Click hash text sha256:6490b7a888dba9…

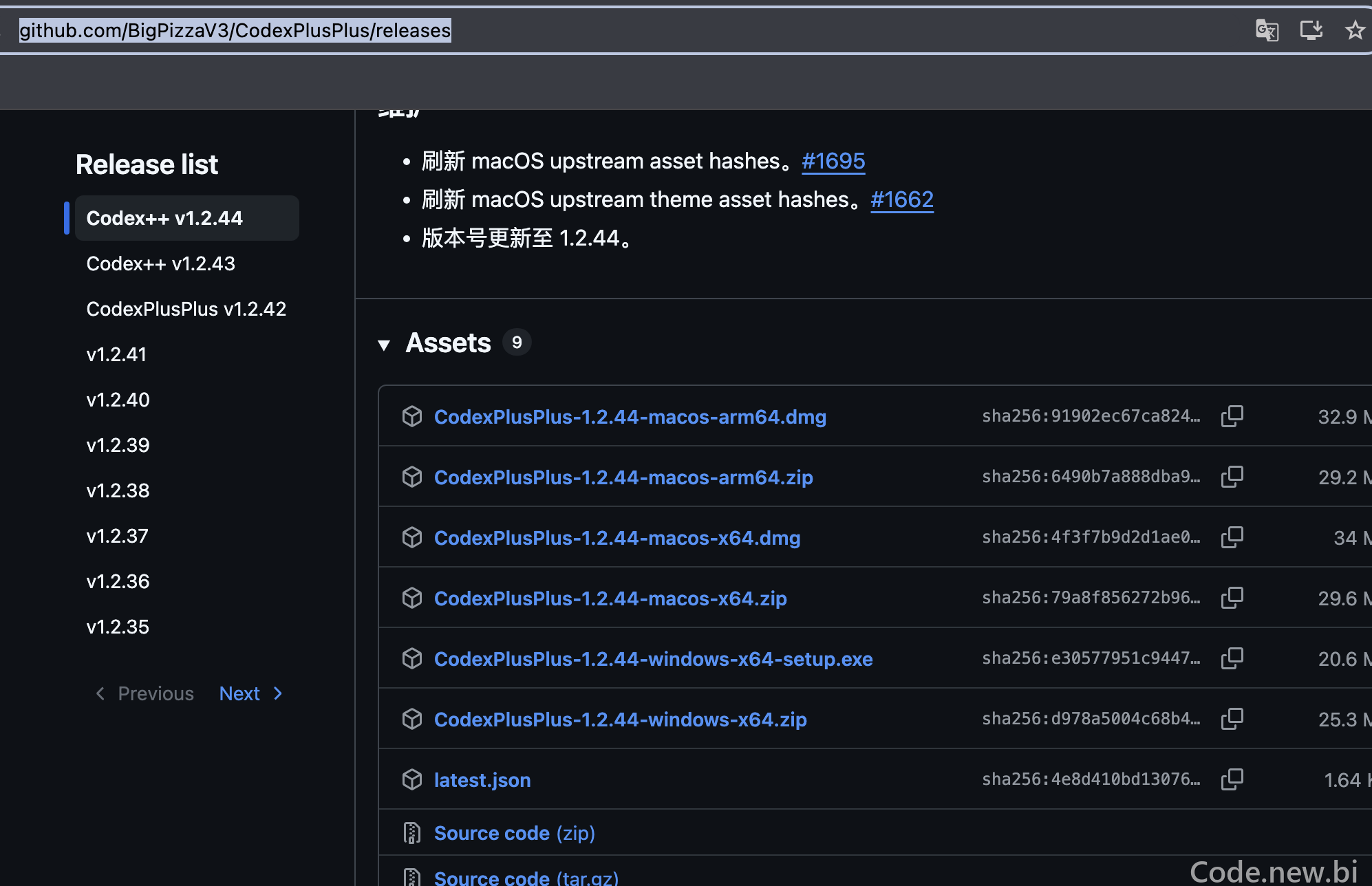1091,477
